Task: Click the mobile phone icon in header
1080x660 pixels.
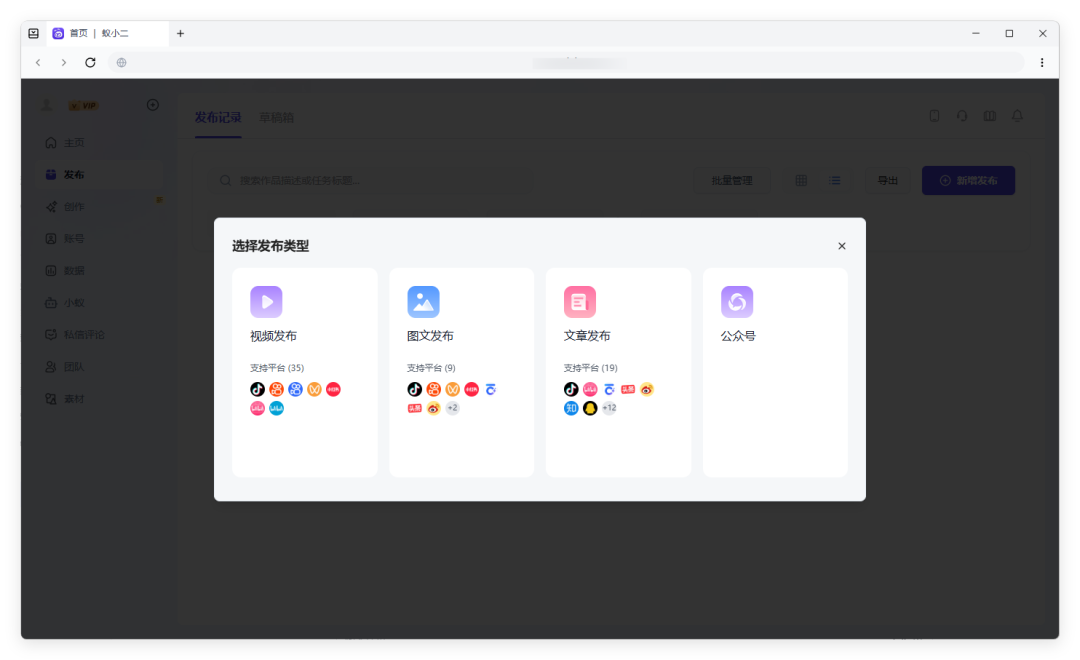Action: click(x=934, y=116)
